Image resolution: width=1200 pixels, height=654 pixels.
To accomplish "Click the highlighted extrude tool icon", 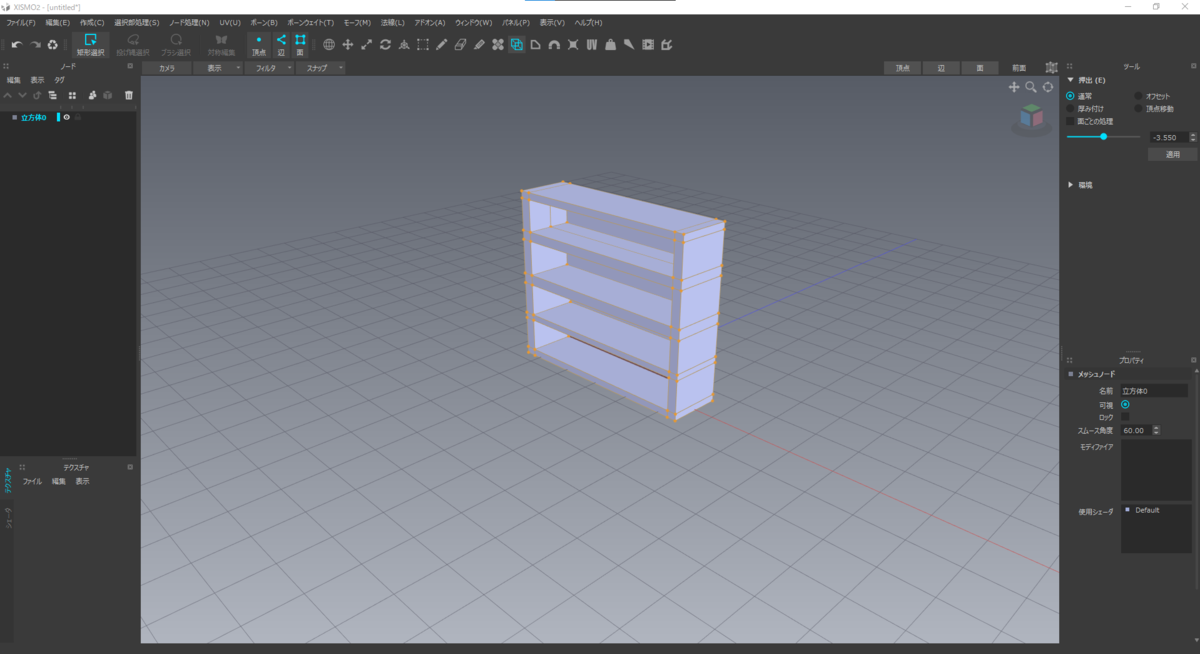I will [x=517, y=44].
